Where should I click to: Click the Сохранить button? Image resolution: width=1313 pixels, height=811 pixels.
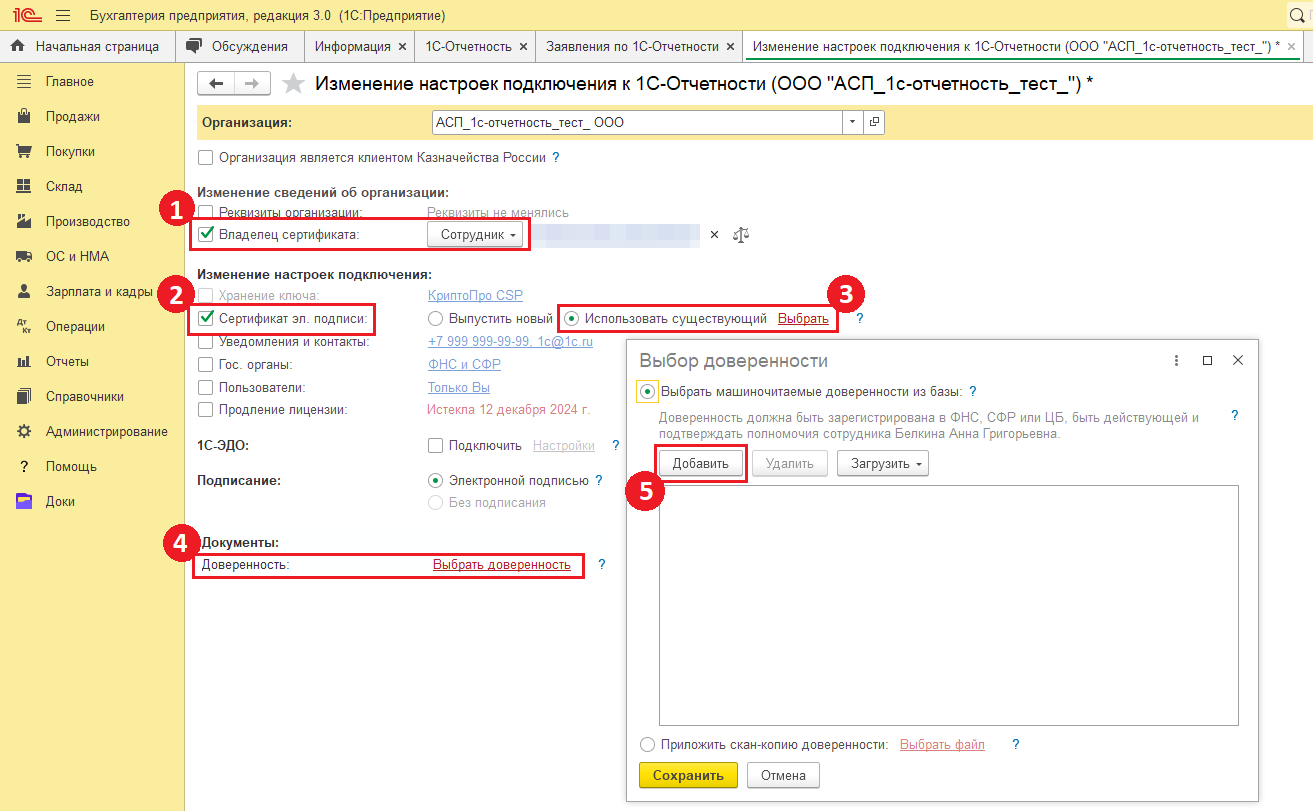pyautogui.click(x=688, y=775)
